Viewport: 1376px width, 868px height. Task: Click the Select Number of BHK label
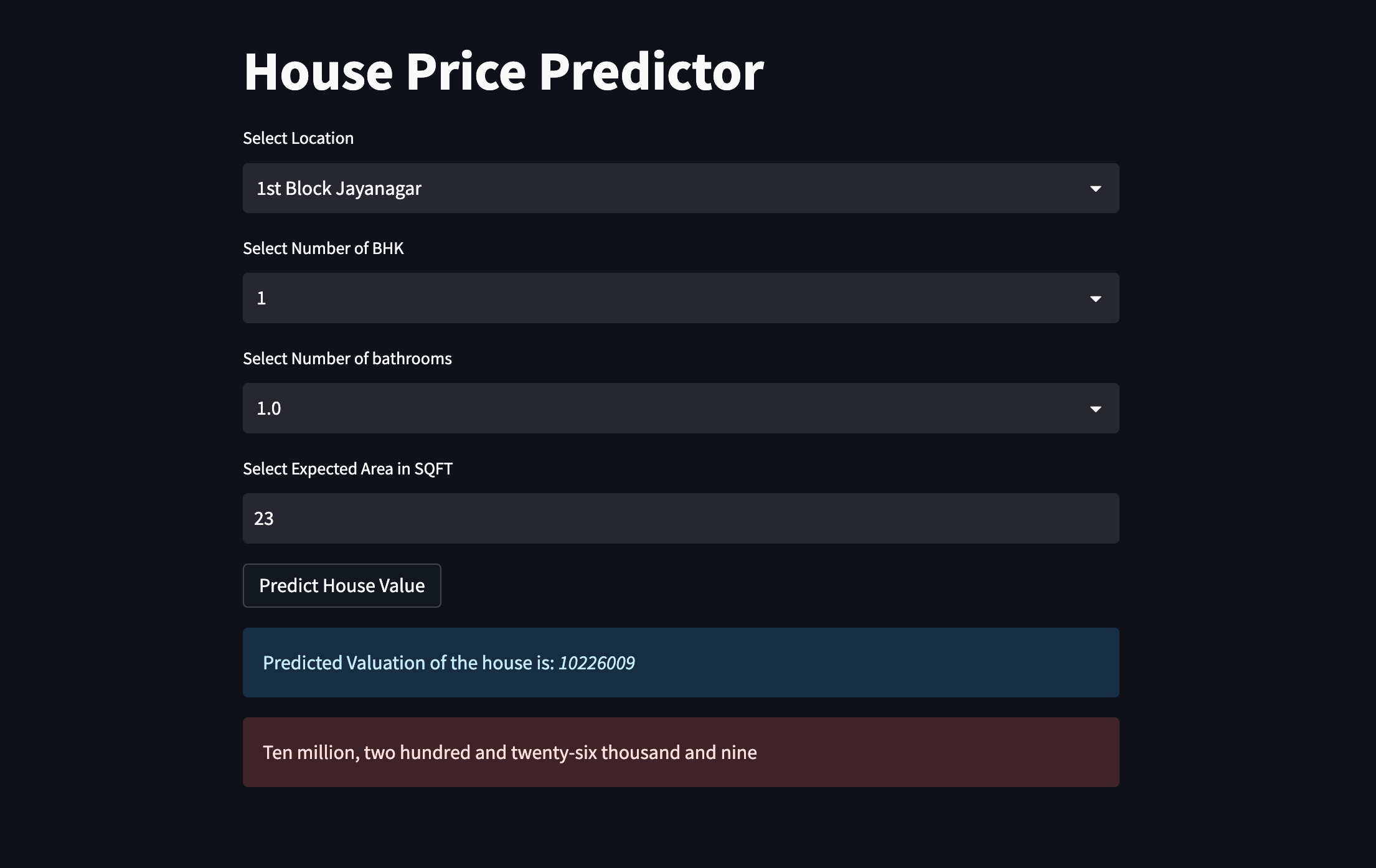coord(323,248)
